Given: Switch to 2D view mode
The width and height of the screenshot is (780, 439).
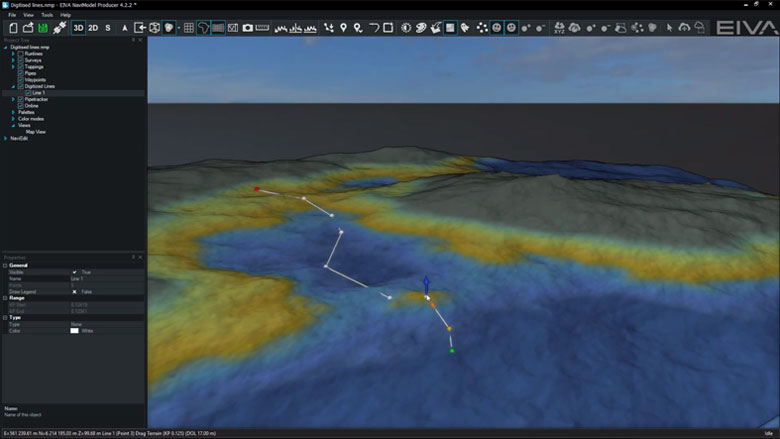Looking at the screenshot, I should [x=93, y=28].
